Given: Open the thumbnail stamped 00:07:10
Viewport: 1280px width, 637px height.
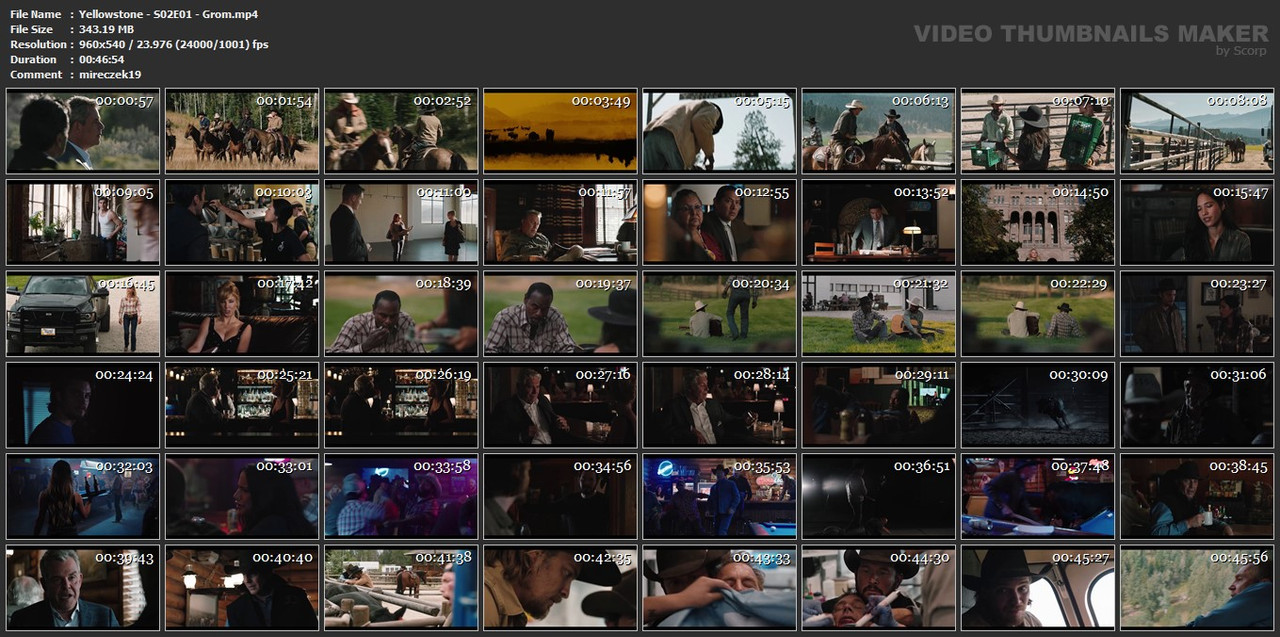Looking at the screenshot, I should 1038,131.
